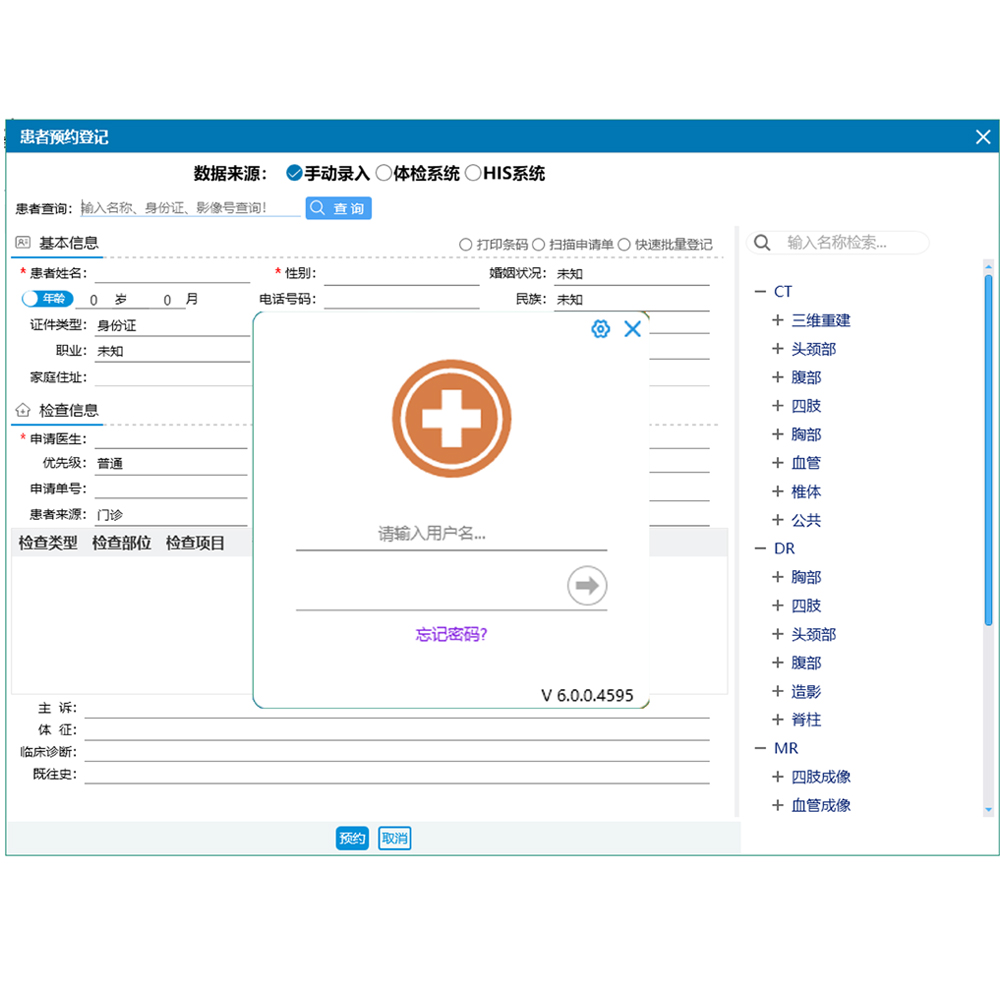This screenshot has height=1000, width=1000.
Task: Collapse the CT category node
Action: point(759,292)
